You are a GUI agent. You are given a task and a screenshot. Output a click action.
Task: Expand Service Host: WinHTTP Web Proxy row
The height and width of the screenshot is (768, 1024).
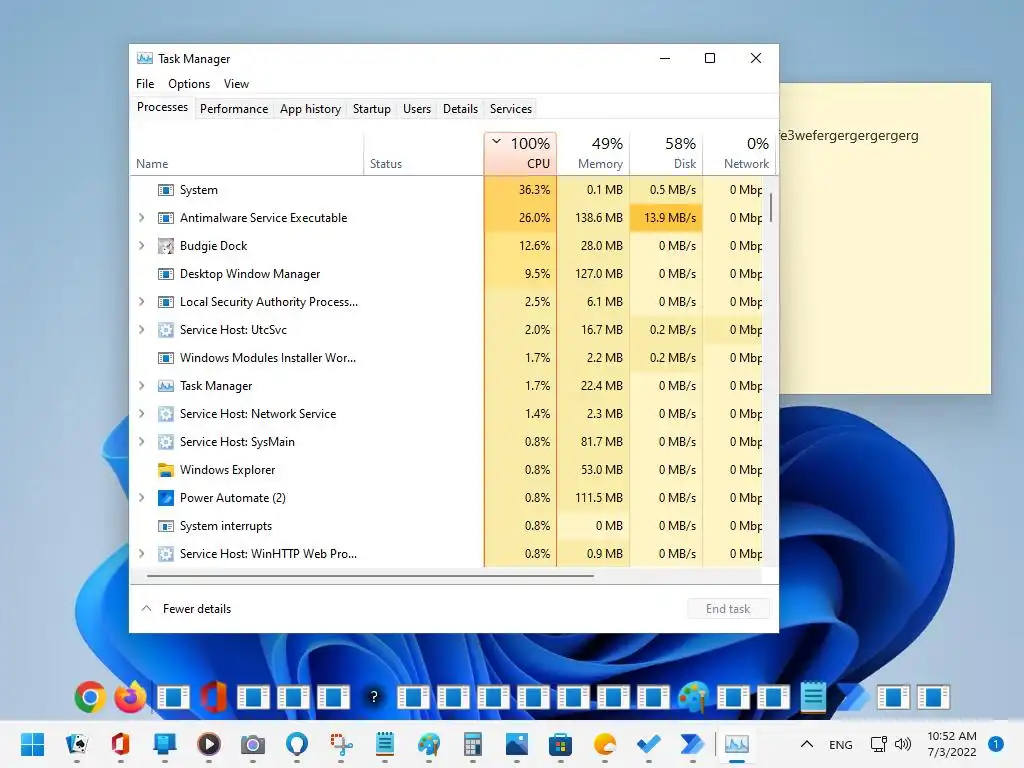[x=142, y=554]
